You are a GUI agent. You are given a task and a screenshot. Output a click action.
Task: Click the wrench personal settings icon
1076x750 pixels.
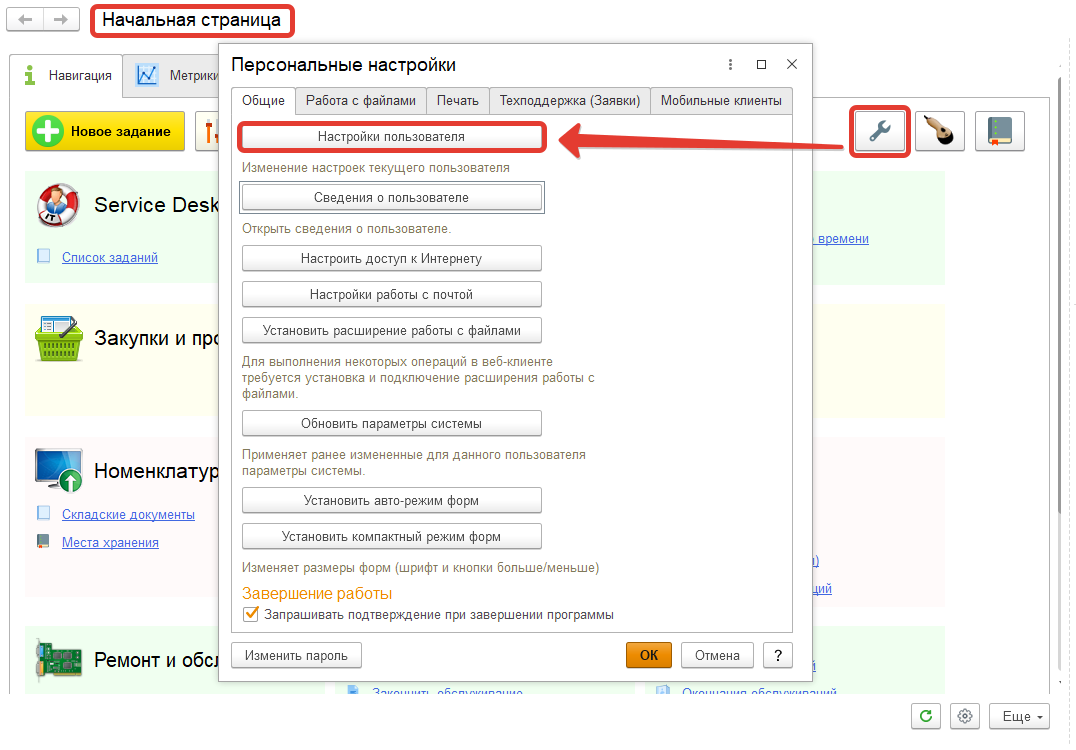880,131
